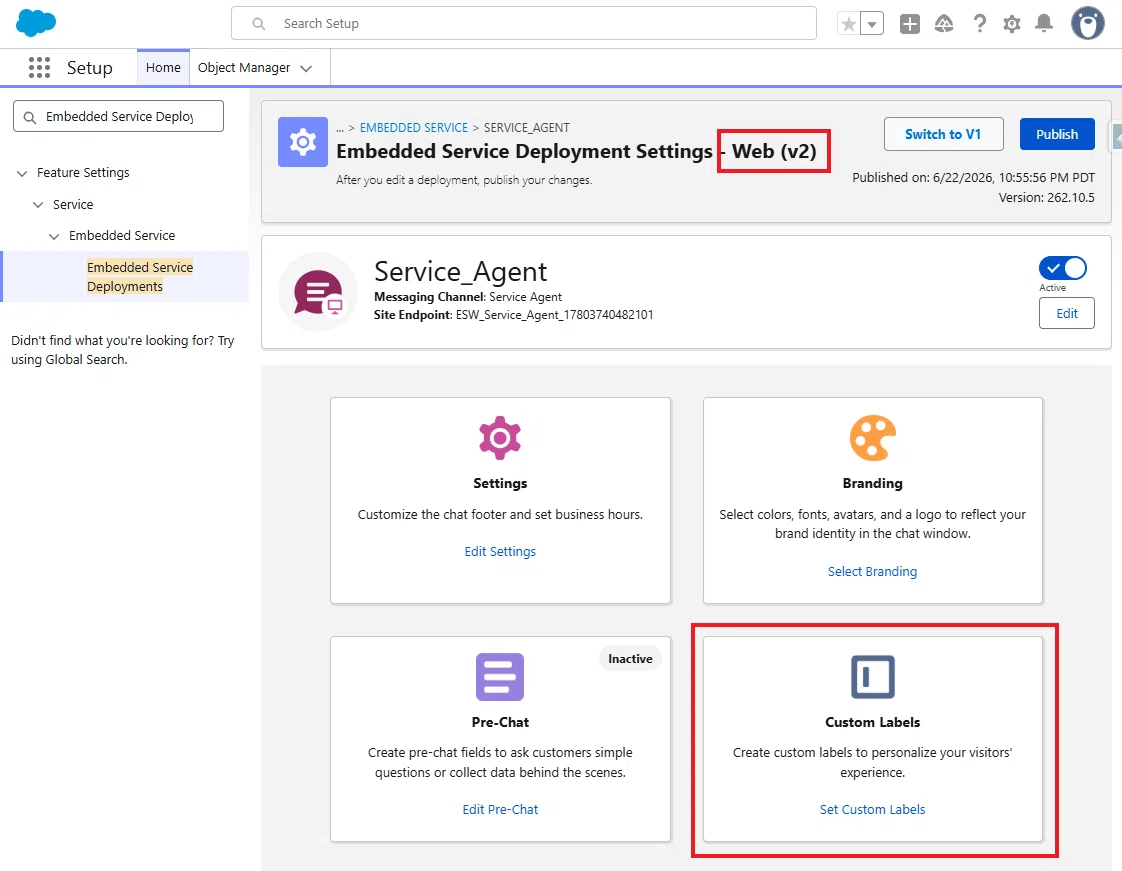Image resolution: width=1122 pixels, height=871 pixels.
Task: Click the EMBEDDED SERVICE breadcrumb link
Action: (414, 127)
